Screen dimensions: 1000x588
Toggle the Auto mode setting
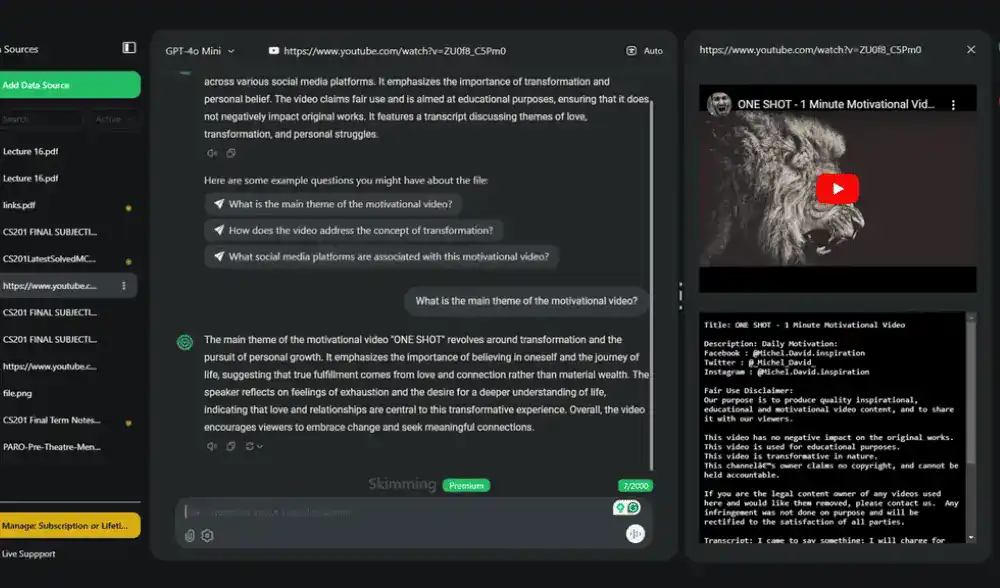point(644,51)
